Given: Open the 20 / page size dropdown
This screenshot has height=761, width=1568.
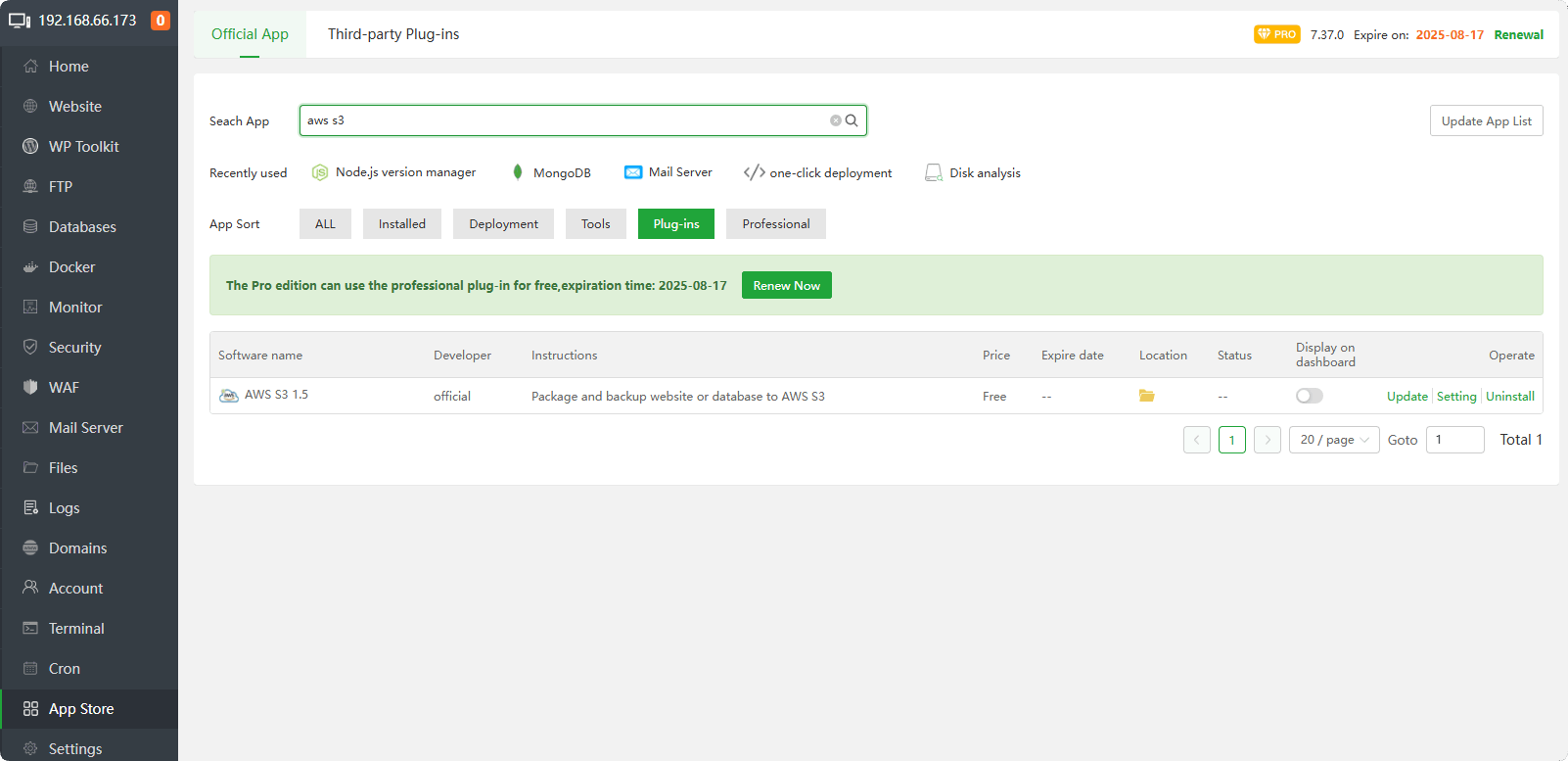Looking at the screenshot, I should click(1335, 440).
